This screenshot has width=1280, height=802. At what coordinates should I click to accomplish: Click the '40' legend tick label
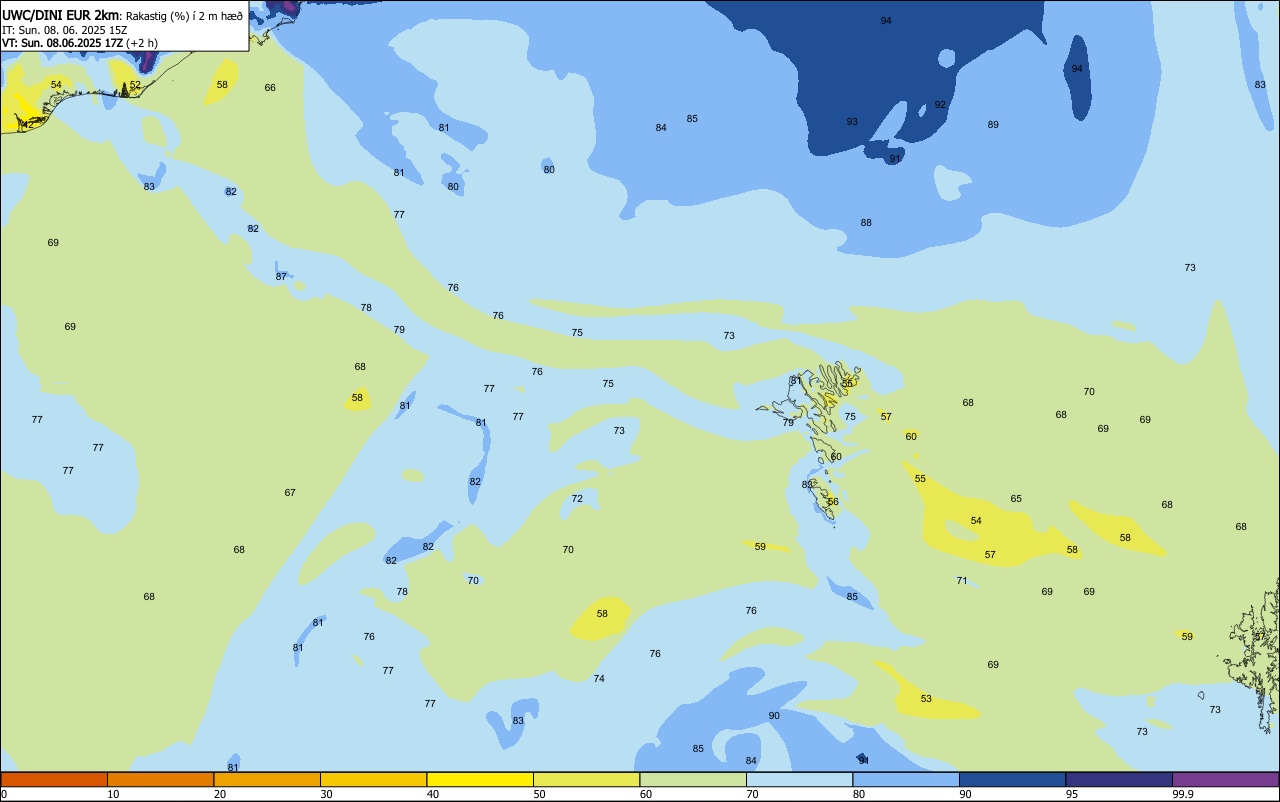click(x=432, y=794)
